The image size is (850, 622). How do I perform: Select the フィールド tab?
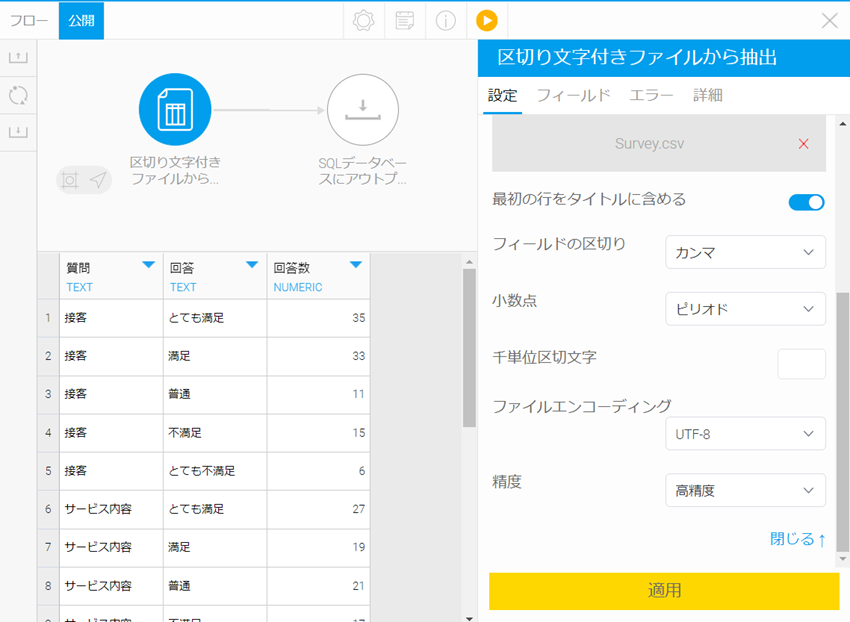[574, 95]
